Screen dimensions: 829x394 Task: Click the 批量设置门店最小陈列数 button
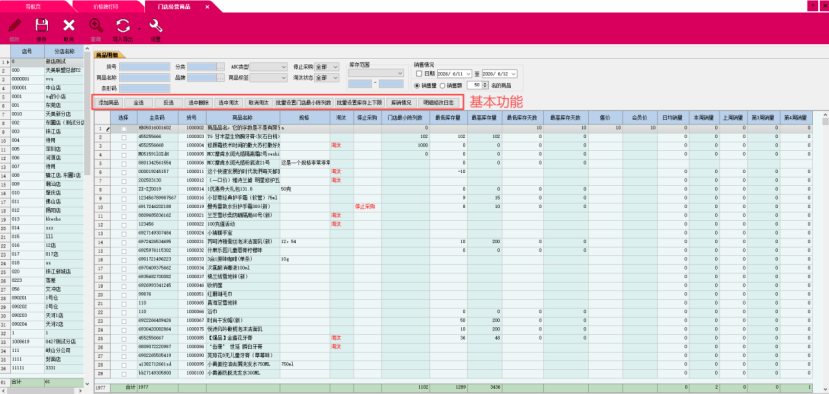click(x=303, y=103)
